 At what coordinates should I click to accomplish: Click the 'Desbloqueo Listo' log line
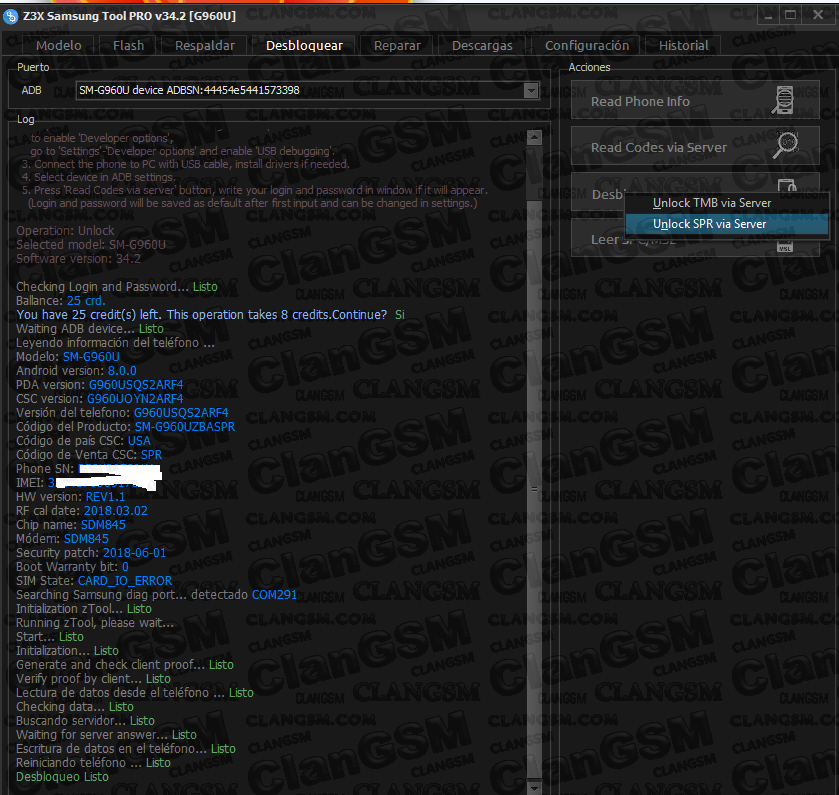(62, 777)
